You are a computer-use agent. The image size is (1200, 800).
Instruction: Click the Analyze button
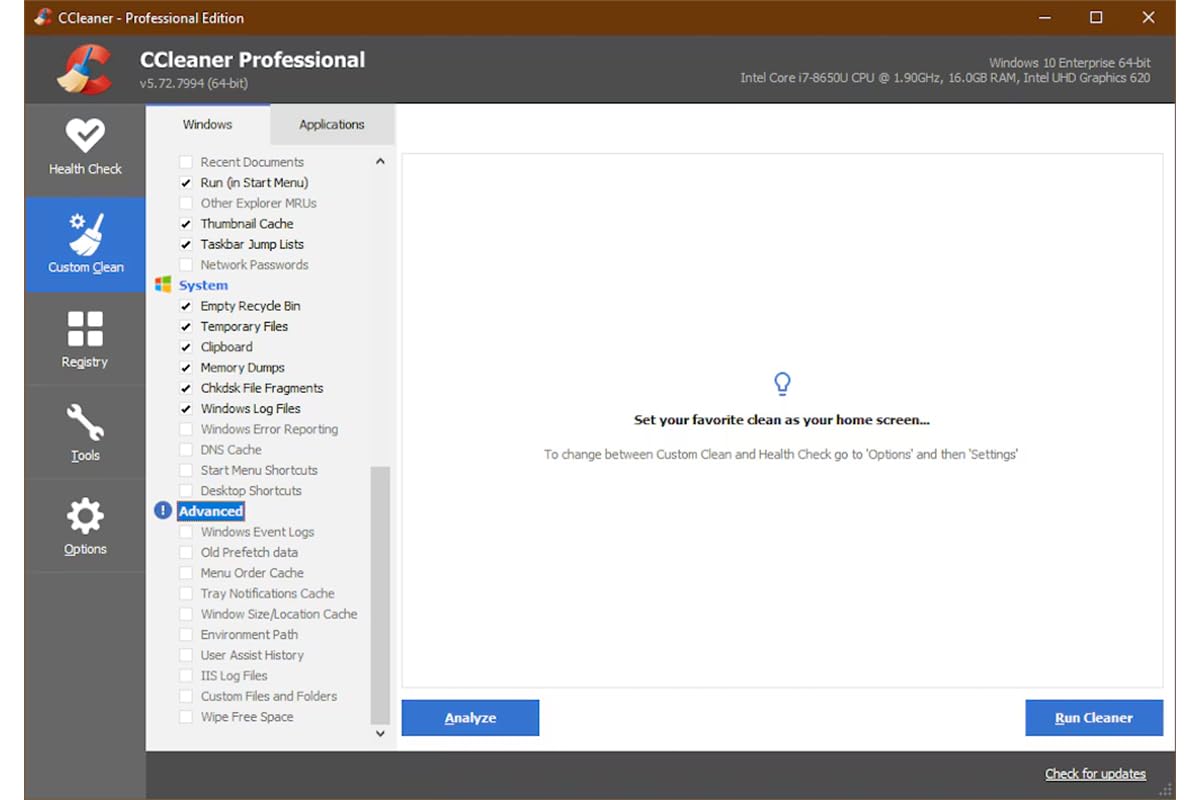470,718
